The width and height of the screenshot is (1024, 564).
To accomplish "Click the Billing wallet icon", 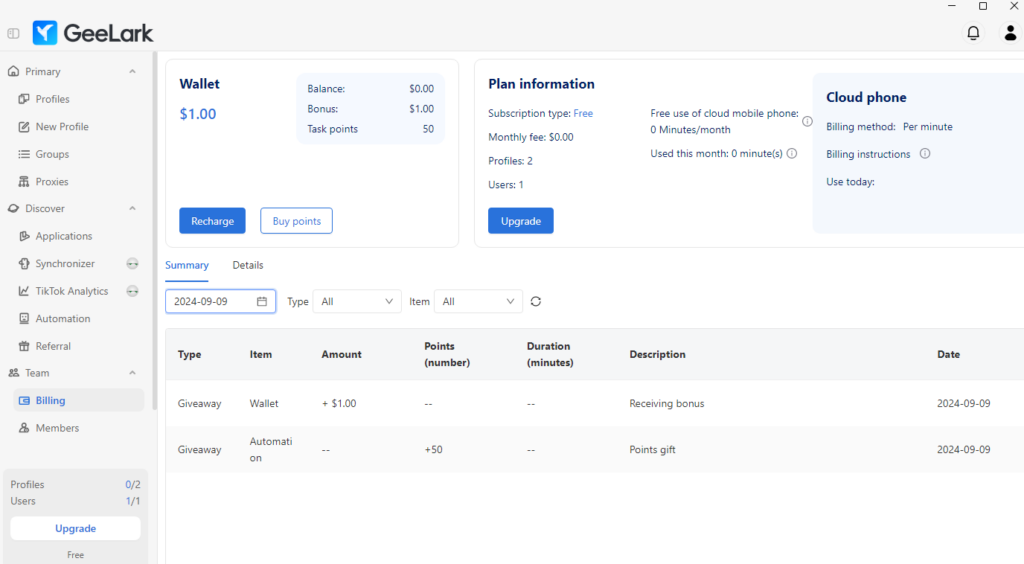I will coord(24,400).
